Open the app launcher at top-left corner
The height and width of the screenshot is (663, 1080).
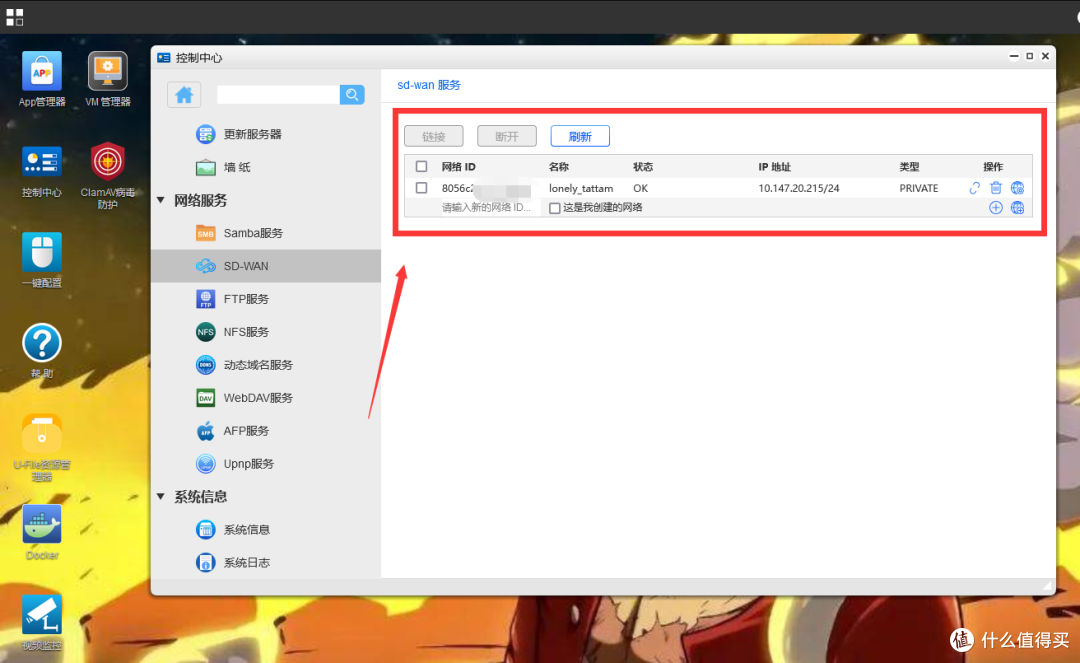pos(15,16)
